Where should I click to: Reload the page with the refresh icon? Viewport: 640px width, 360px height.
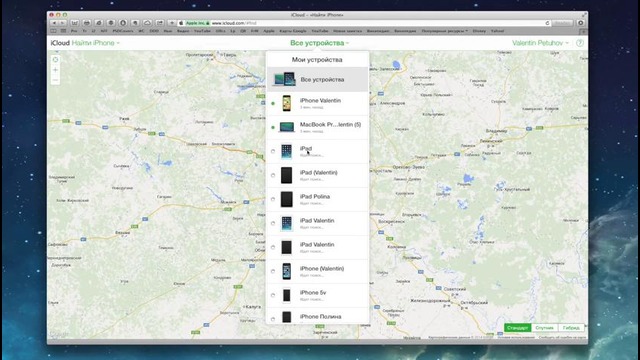547,23
